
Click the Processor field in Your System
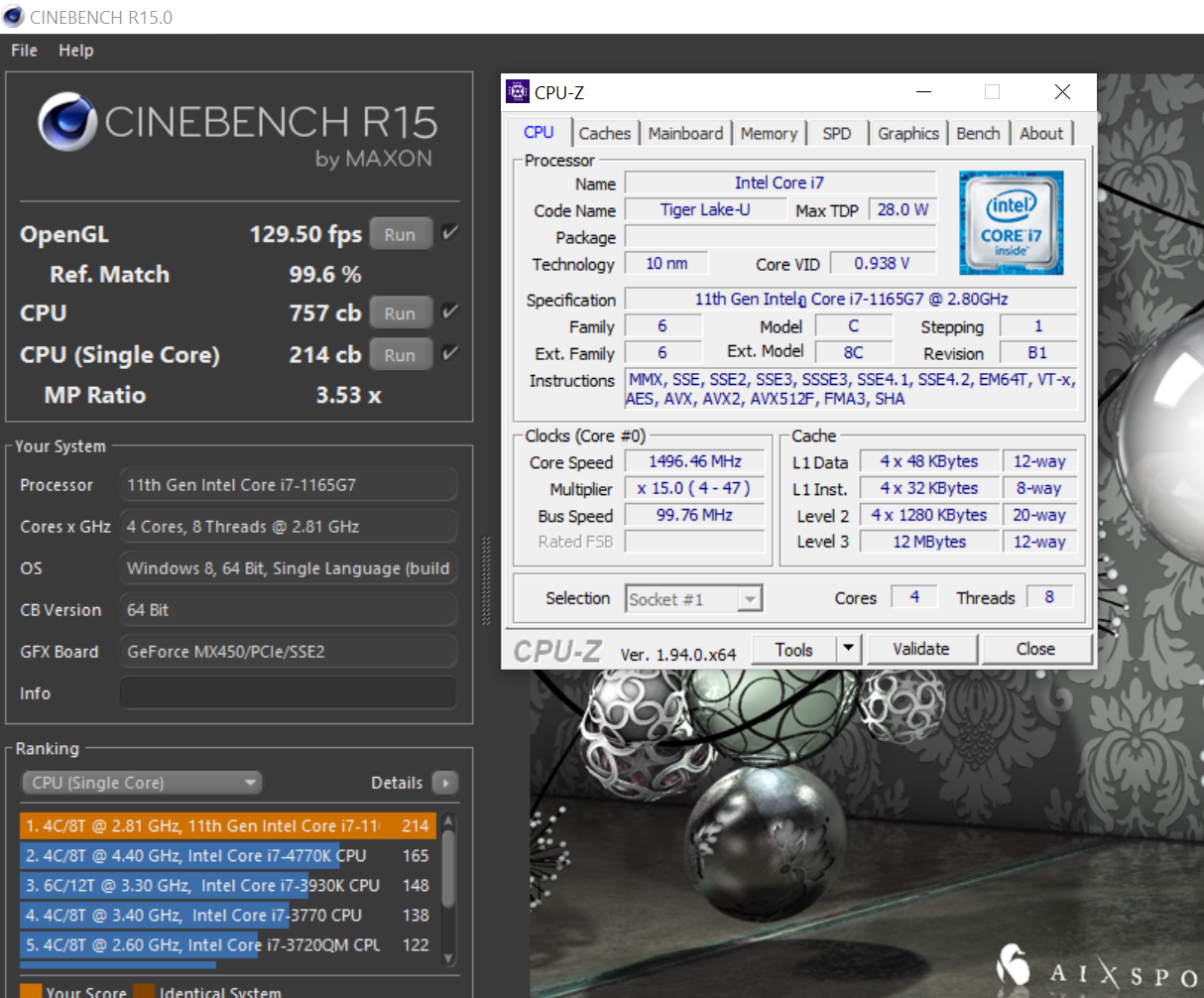289,485
